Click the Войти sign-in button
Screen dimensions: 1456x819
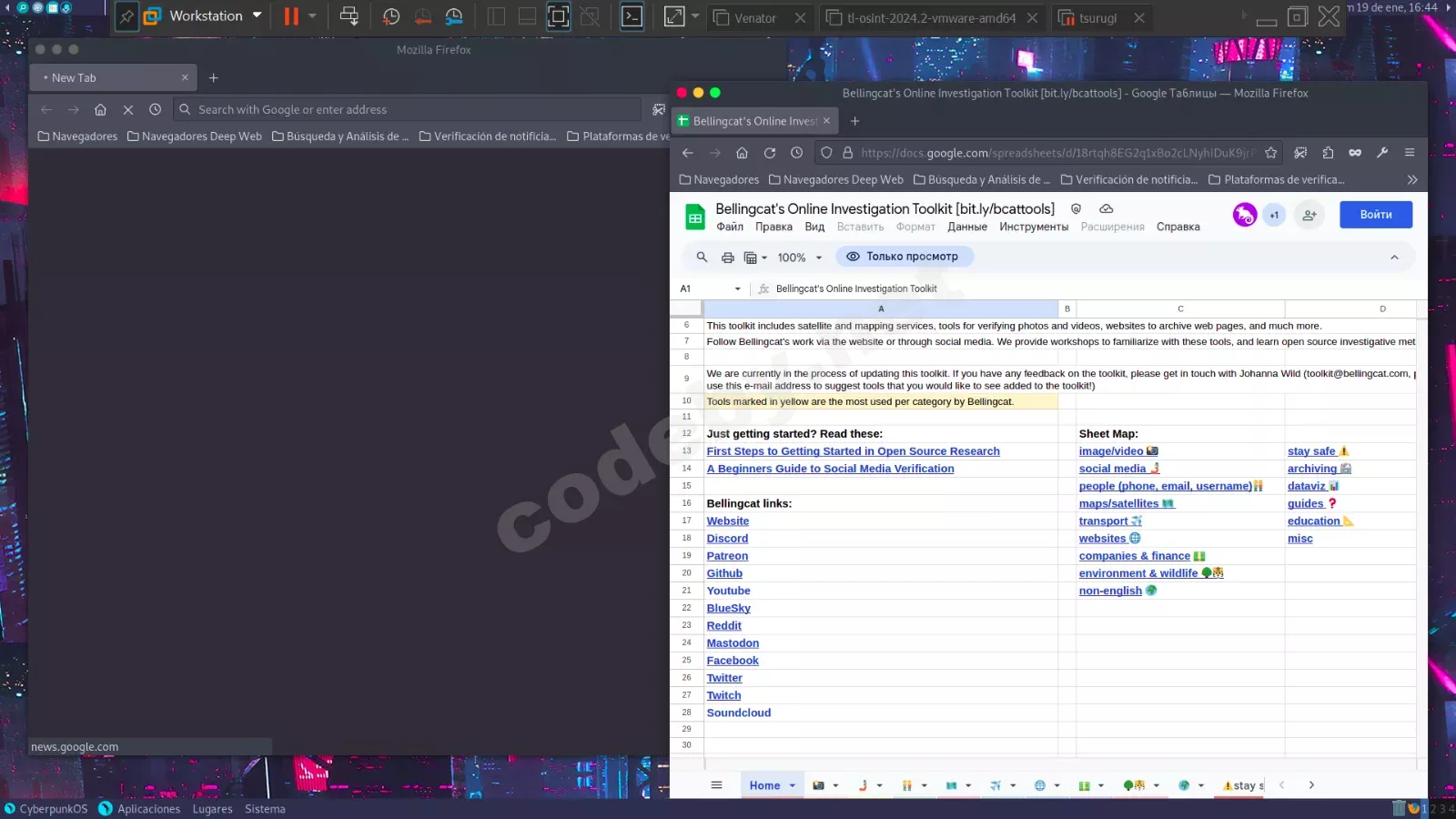point(1376,215)
